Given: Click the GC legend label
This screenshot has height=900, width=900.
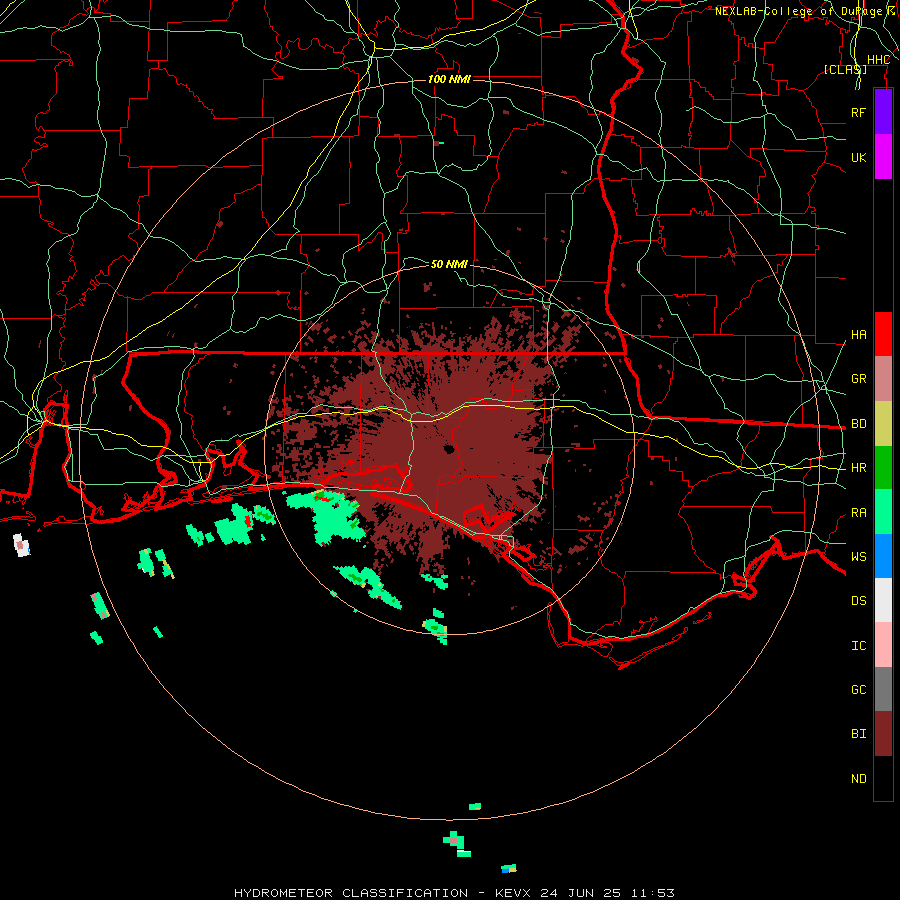Looking at the screenshot, I should (x=858, y=690).
